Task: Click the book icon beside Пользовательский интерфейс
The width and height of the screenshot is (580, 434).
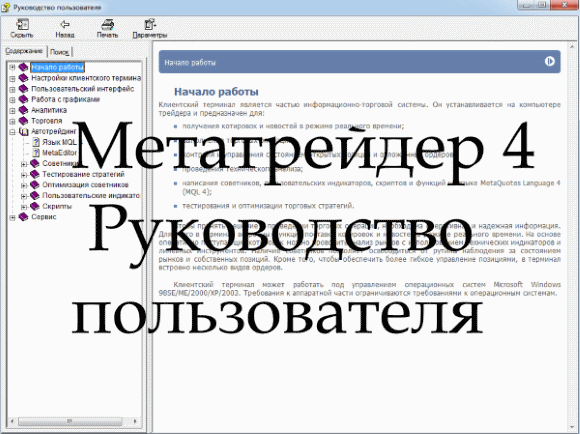Action: click(23, 89)
